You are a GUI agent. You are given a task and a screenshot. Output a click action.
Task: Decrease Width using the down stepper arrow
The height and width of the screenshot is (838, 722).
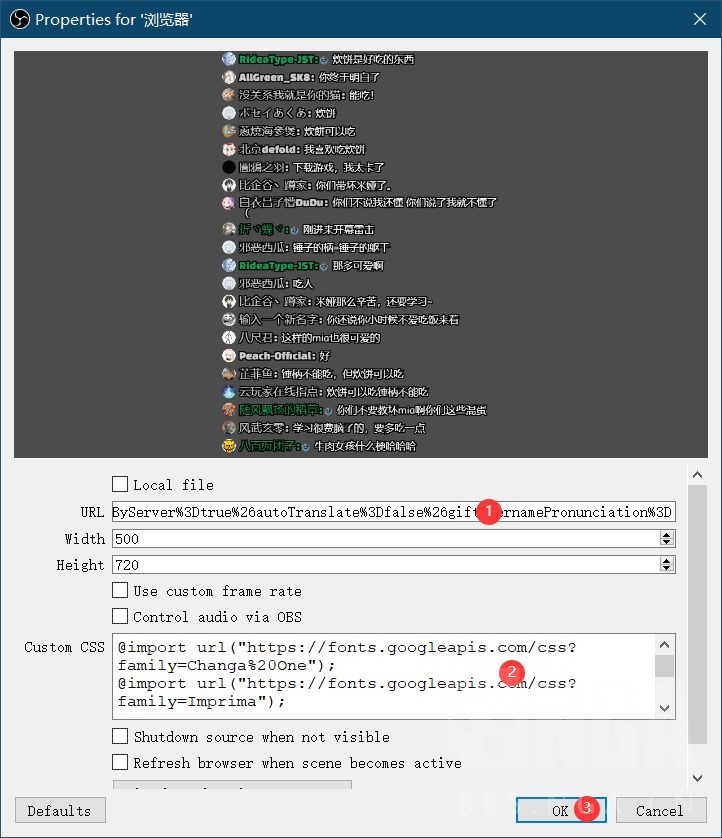(x=666, y=542)
